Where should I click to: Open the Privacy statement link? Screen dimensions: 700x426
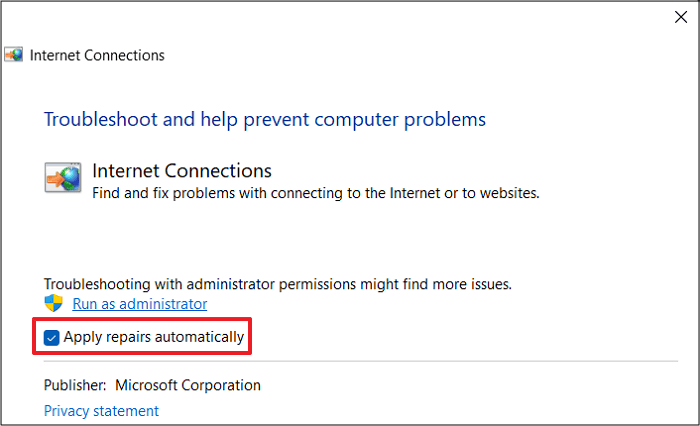coord(101,411)
